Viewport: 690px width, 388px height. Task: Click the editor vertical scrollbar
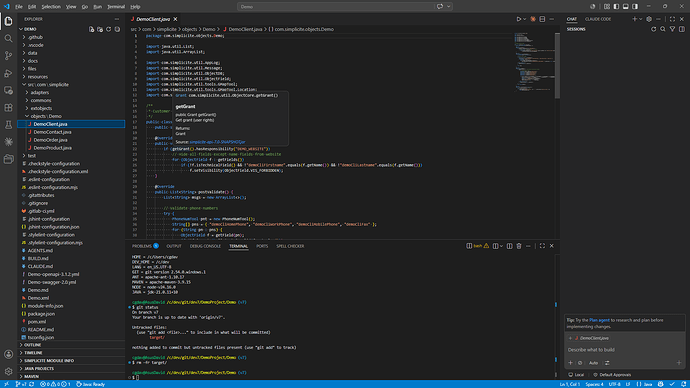point(557,66)
